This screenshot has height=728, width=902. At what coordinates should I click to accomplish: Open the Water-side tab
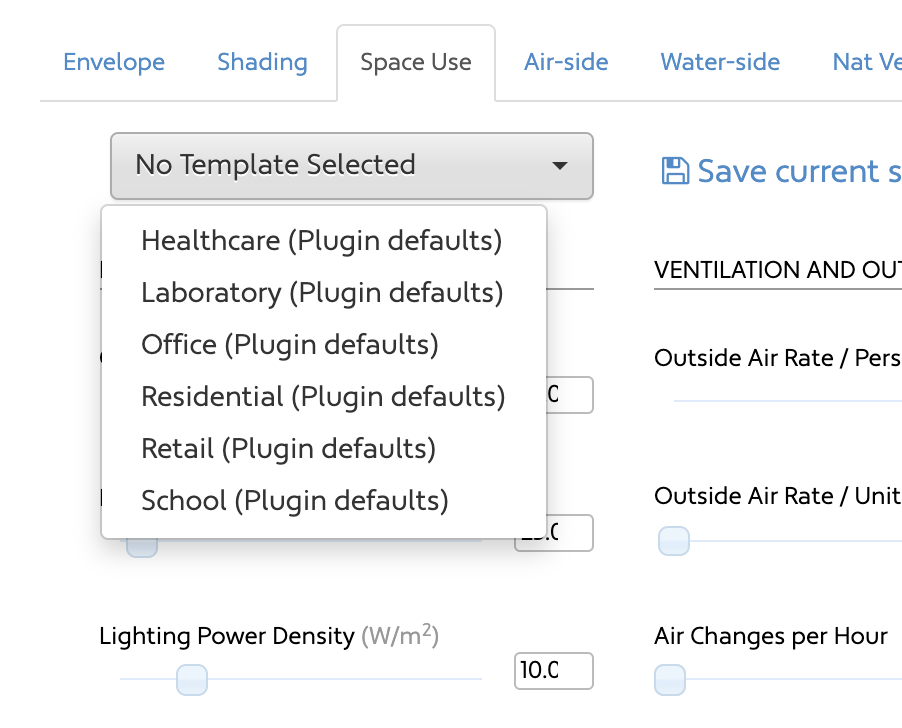720,62
